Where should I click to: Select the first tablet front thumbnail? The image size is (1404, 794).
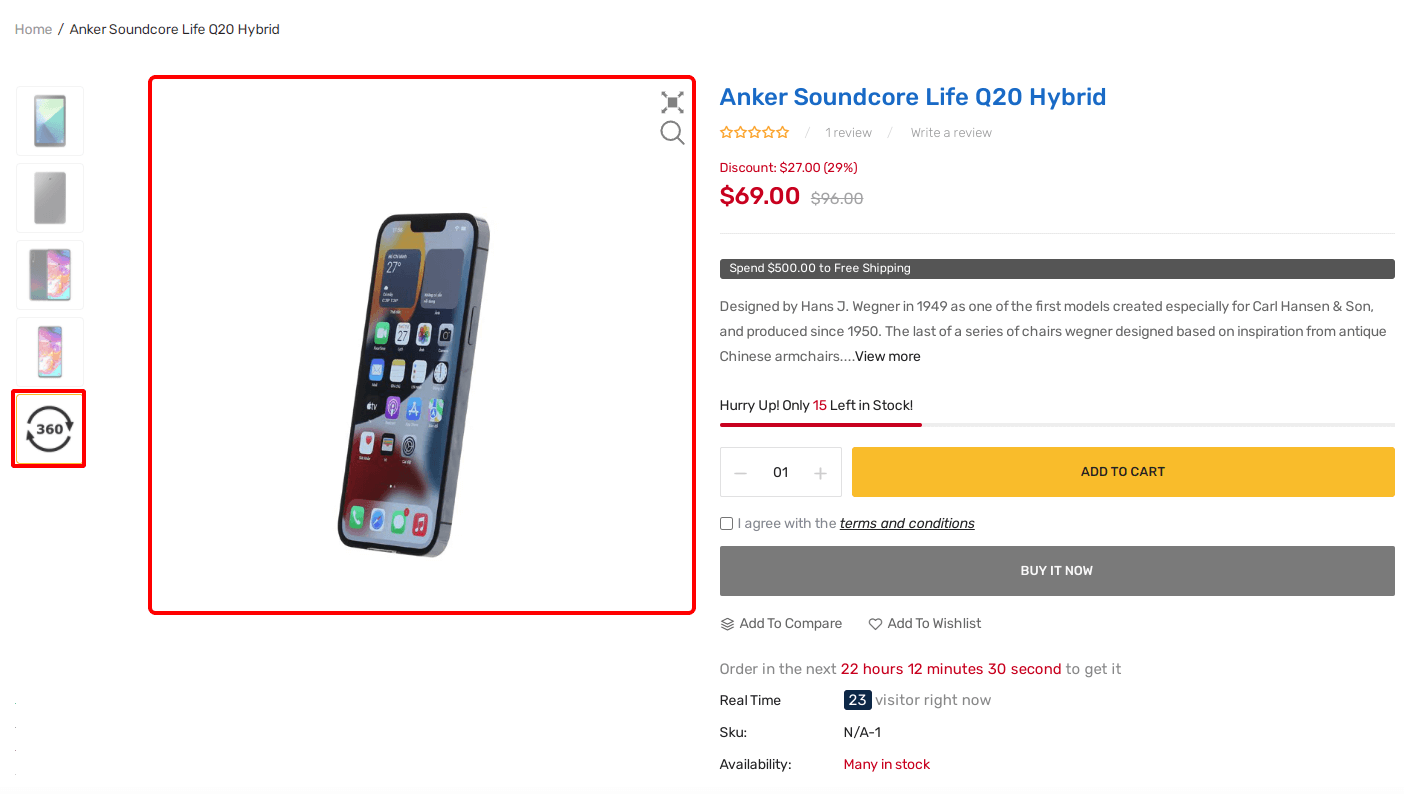(x=50, y=121)
